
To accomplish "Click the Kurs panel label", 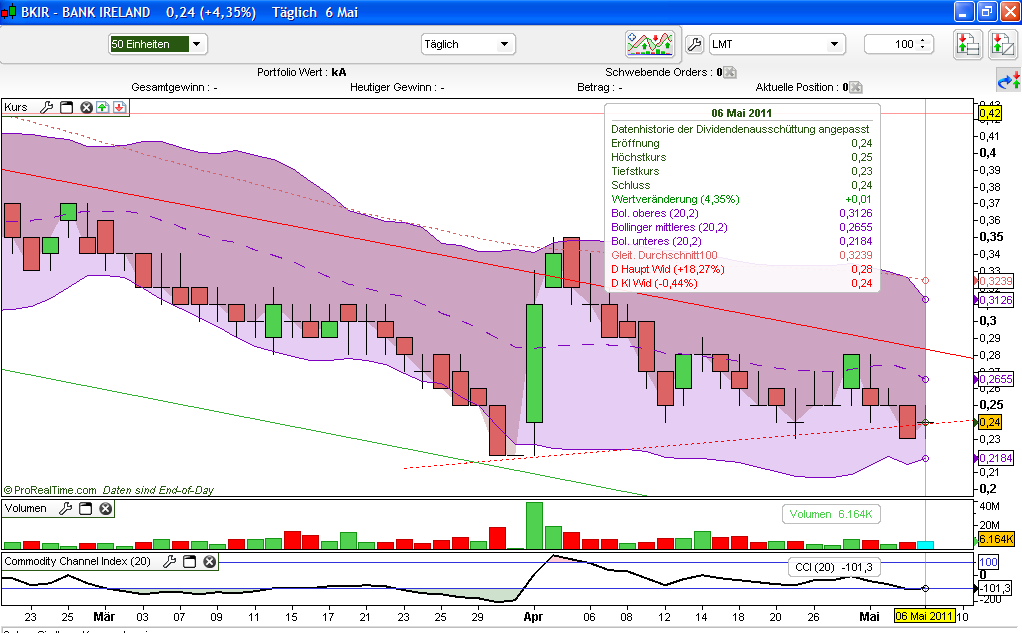I will pos(16,107).
